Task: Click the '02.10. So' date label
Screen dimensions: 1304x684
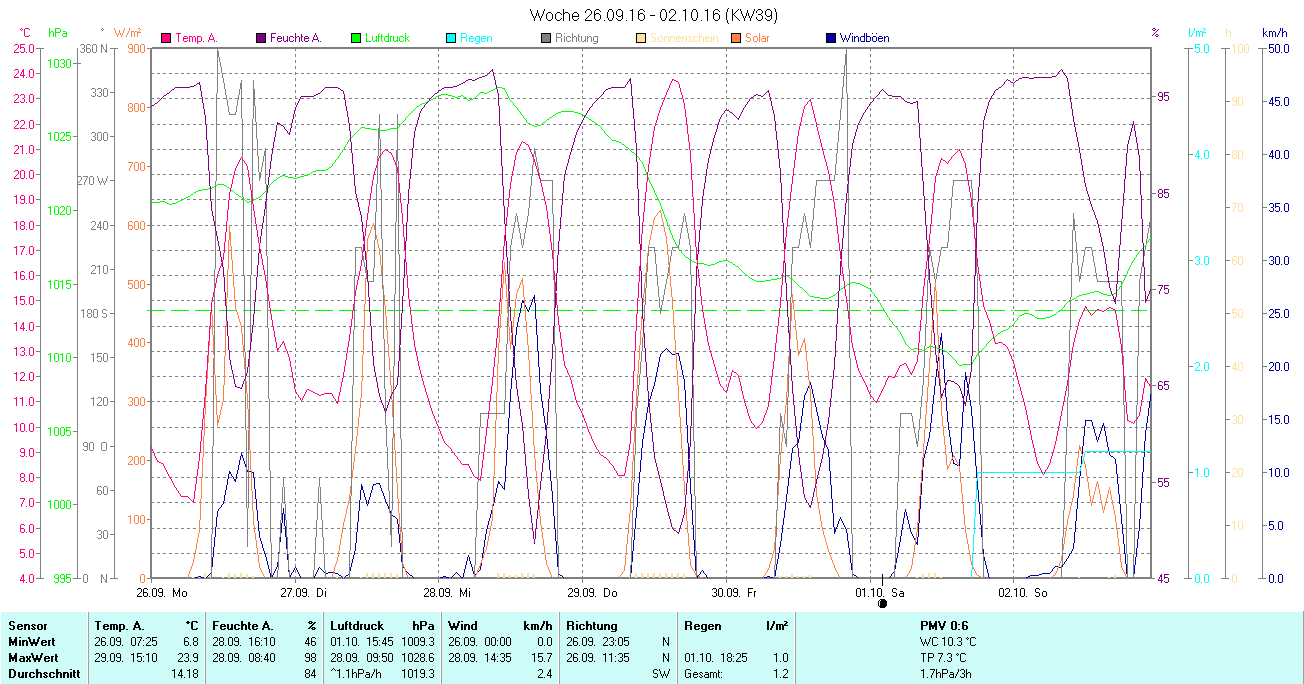Action: pos(1023,592)
